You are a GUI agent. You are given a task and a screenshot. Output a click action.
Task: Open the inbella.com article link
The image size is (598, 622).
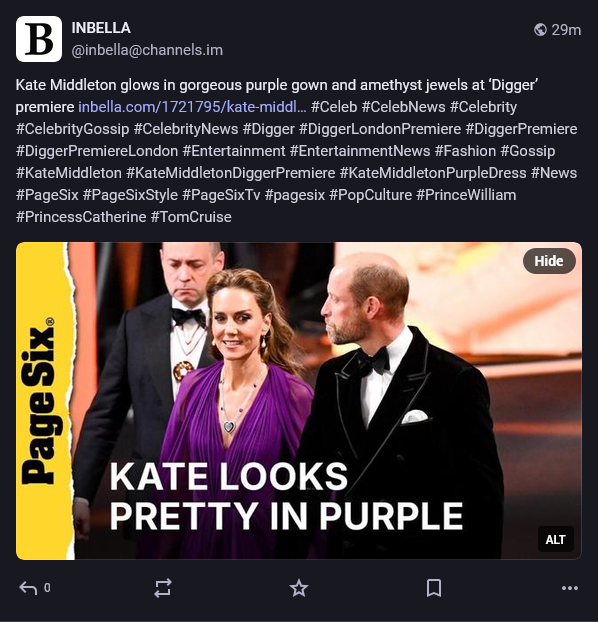(x=192, y=107)
